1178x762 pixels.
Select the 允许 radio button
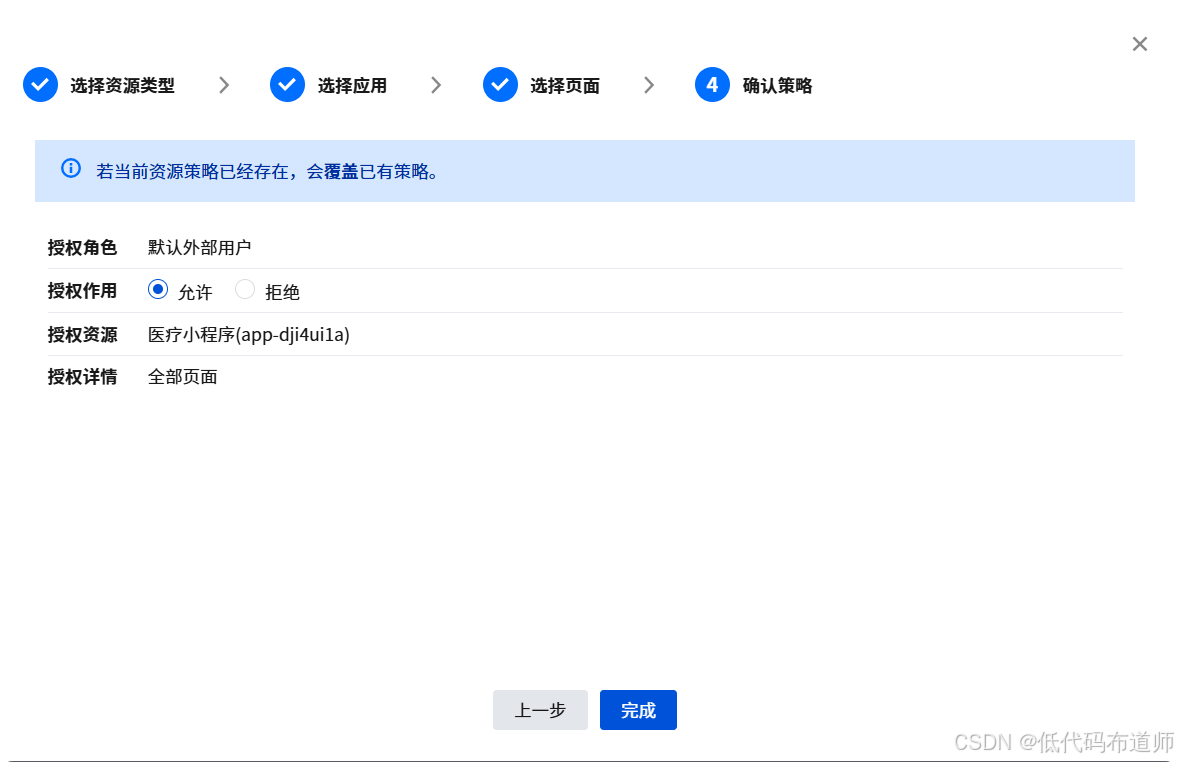tap(157, 289)
